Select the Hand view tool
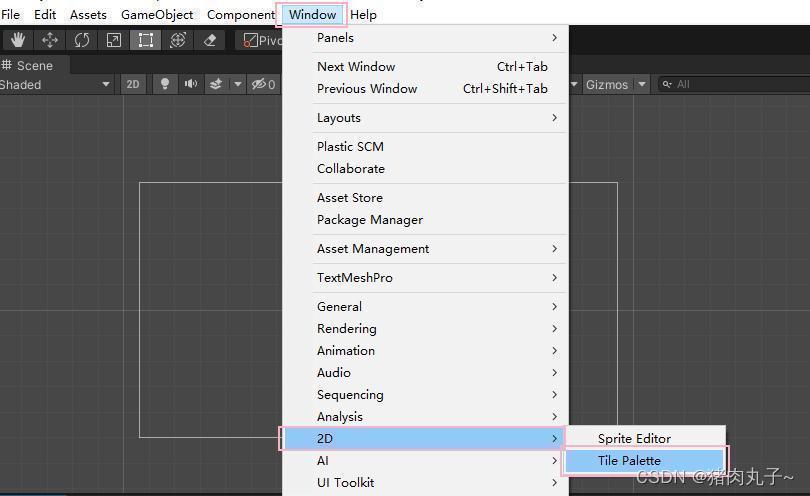 coord(18,40)
